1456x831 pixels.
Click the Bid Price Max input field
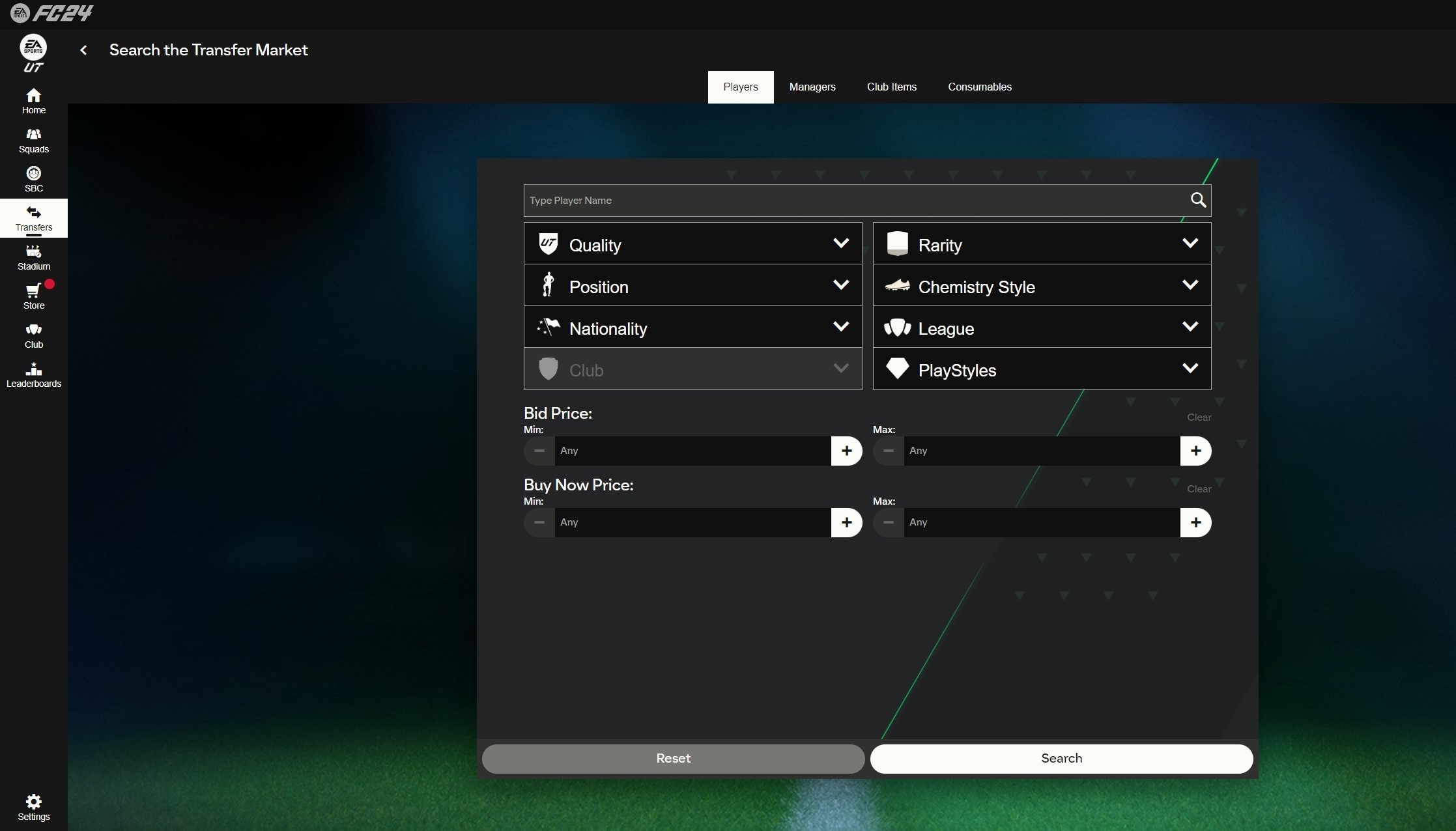click(x=1042, y=451)
